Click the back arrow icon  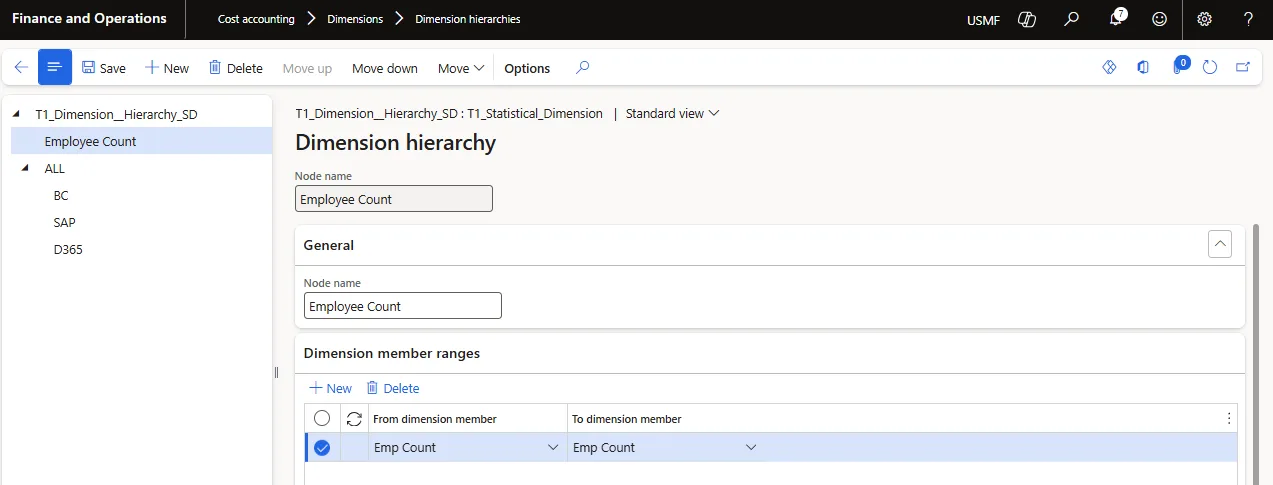(21, 68)
